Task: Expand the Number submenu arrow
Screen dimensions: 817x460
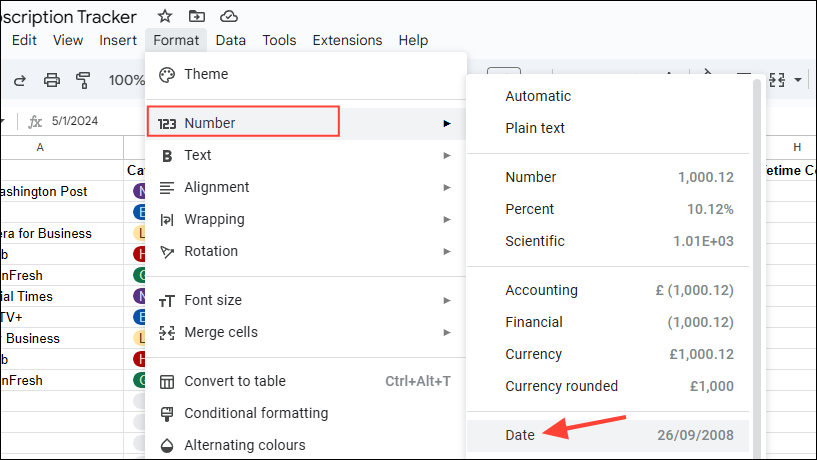Action: point(447,123)
